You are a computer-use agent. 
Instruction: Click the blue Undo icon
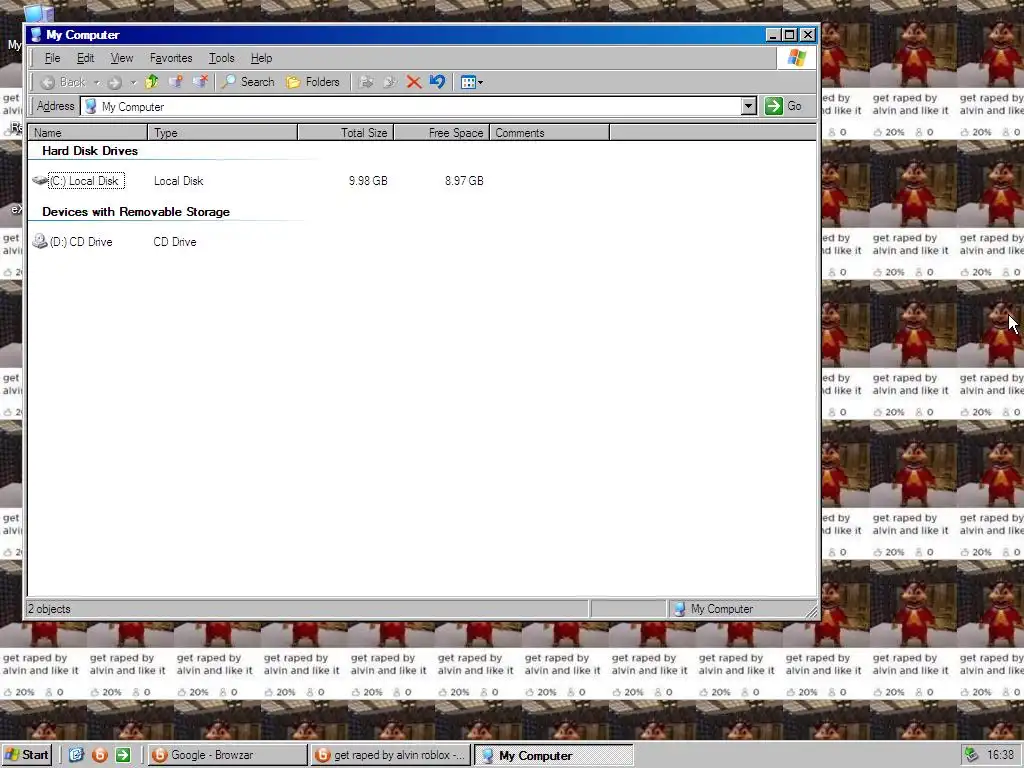pyautogui.click(x=437, y=82)
